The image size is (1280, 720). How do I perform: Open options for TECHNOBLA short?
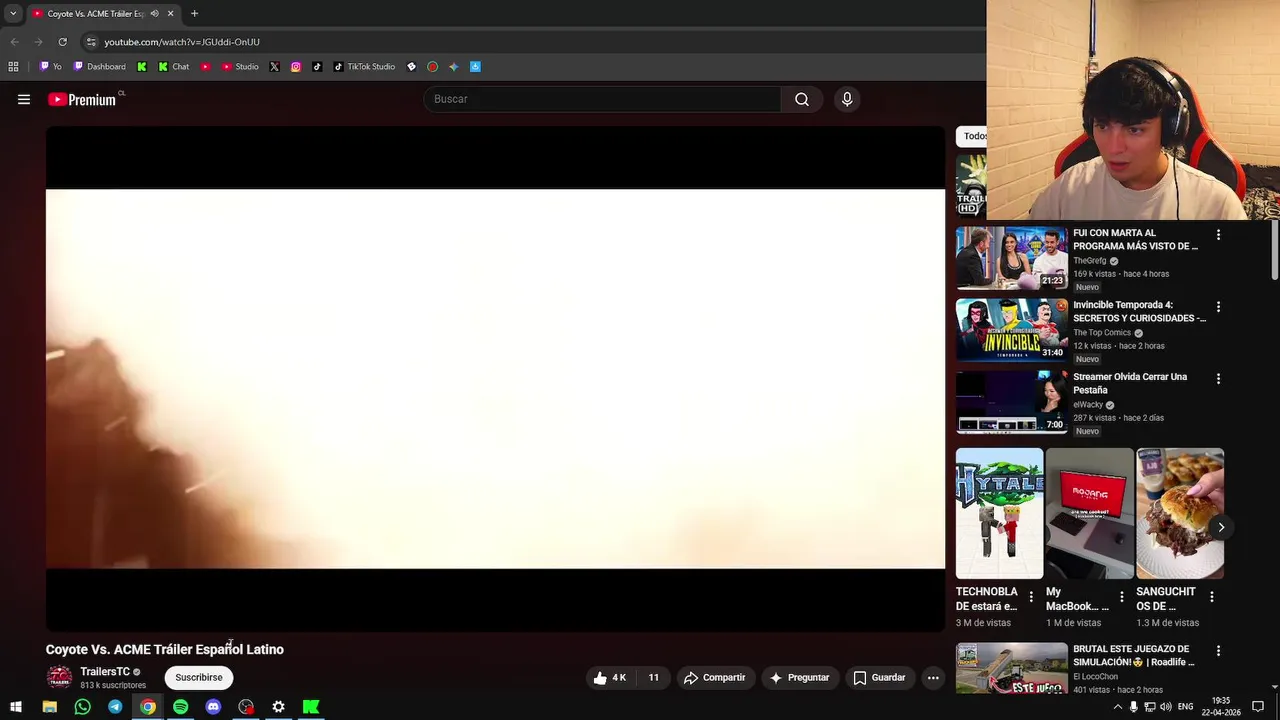[x=1031, y=597]
